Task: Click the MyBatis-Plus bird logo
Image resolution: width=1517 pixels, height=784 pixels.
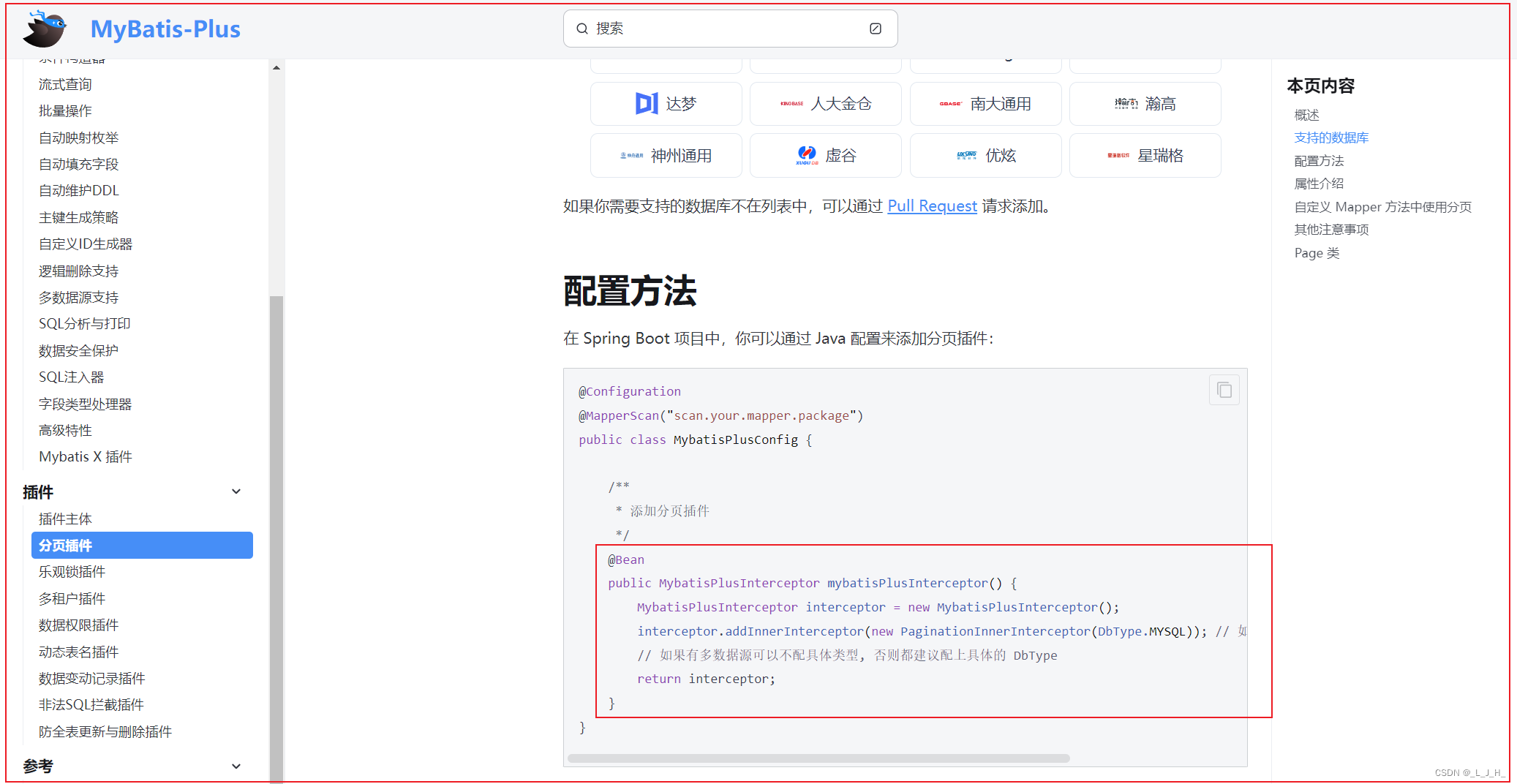Action: pyautogui.click(x=45, y=29)
